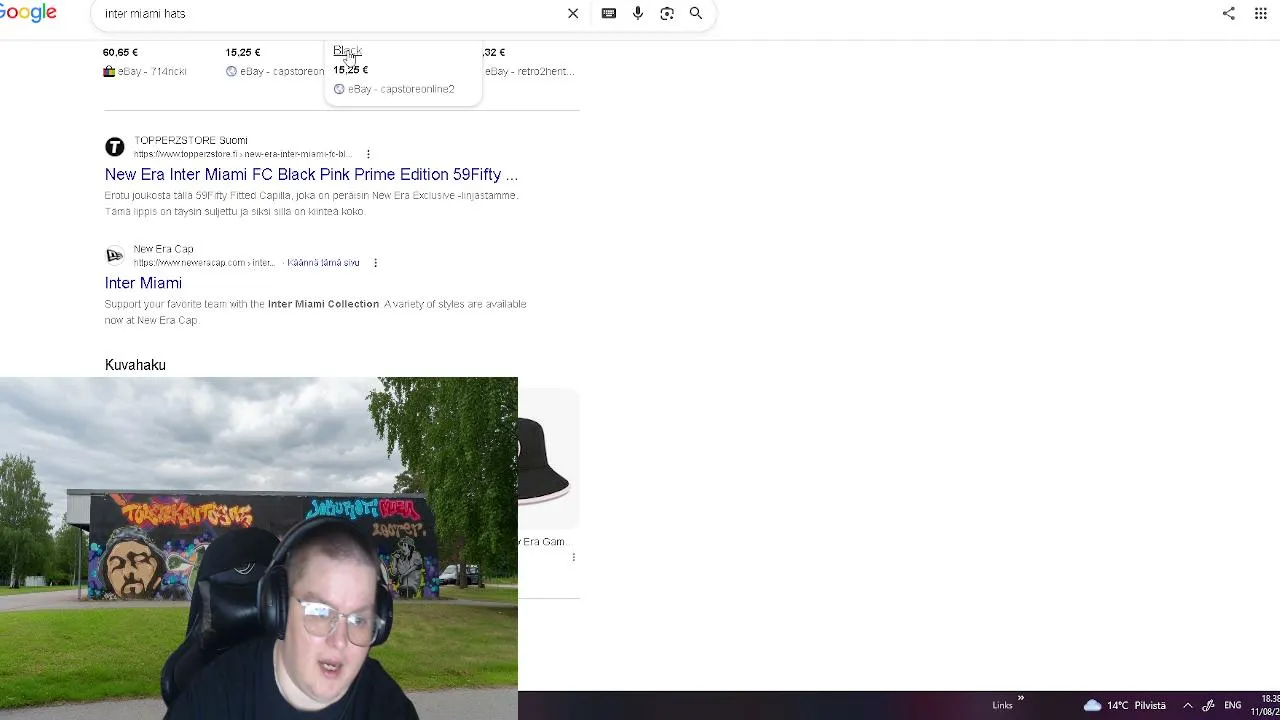Click the 'Kuvahaku' section heading
Screen dimensions: 1280x720
[135, 365]
